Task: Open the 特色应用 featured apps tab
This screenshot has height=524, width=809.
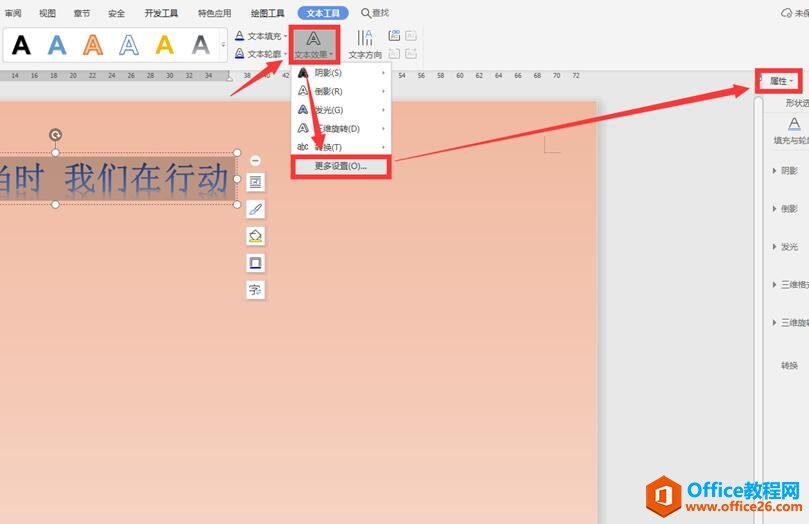Action: (x=215, y=13)
